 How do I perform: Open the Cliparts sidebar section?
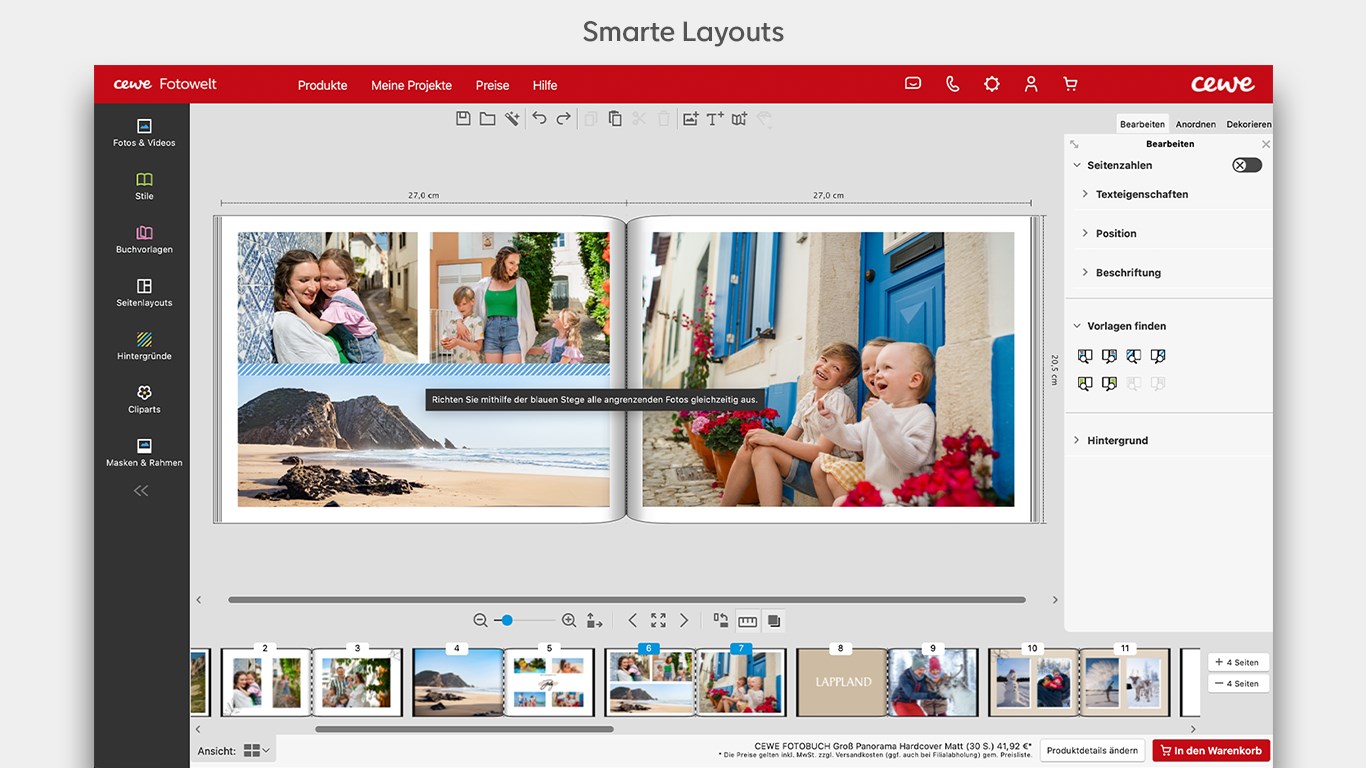tap(144, 399)
